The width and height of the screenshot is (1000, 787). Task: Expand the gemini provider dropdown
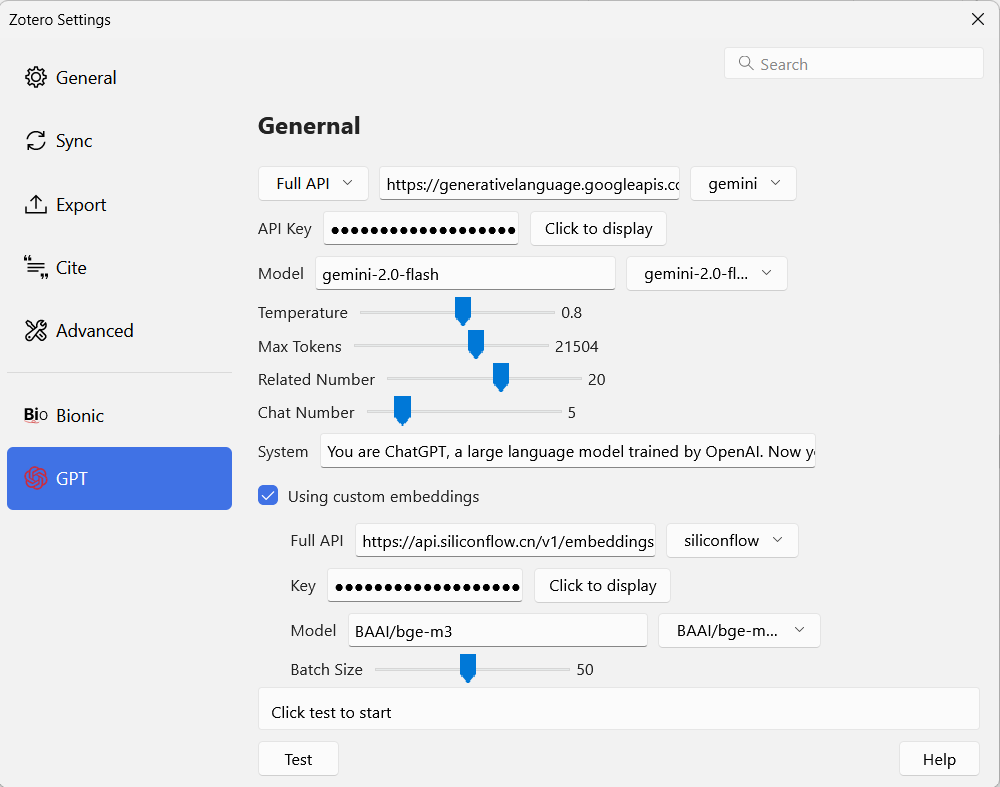click(x=743, y=184)
